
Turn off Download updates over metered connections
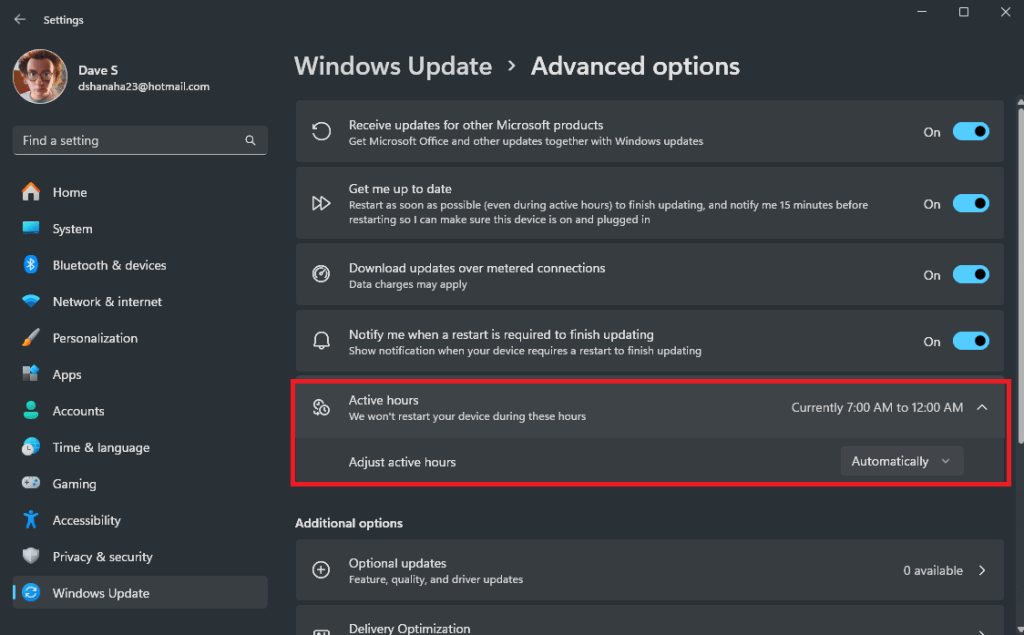coord(969,274)
